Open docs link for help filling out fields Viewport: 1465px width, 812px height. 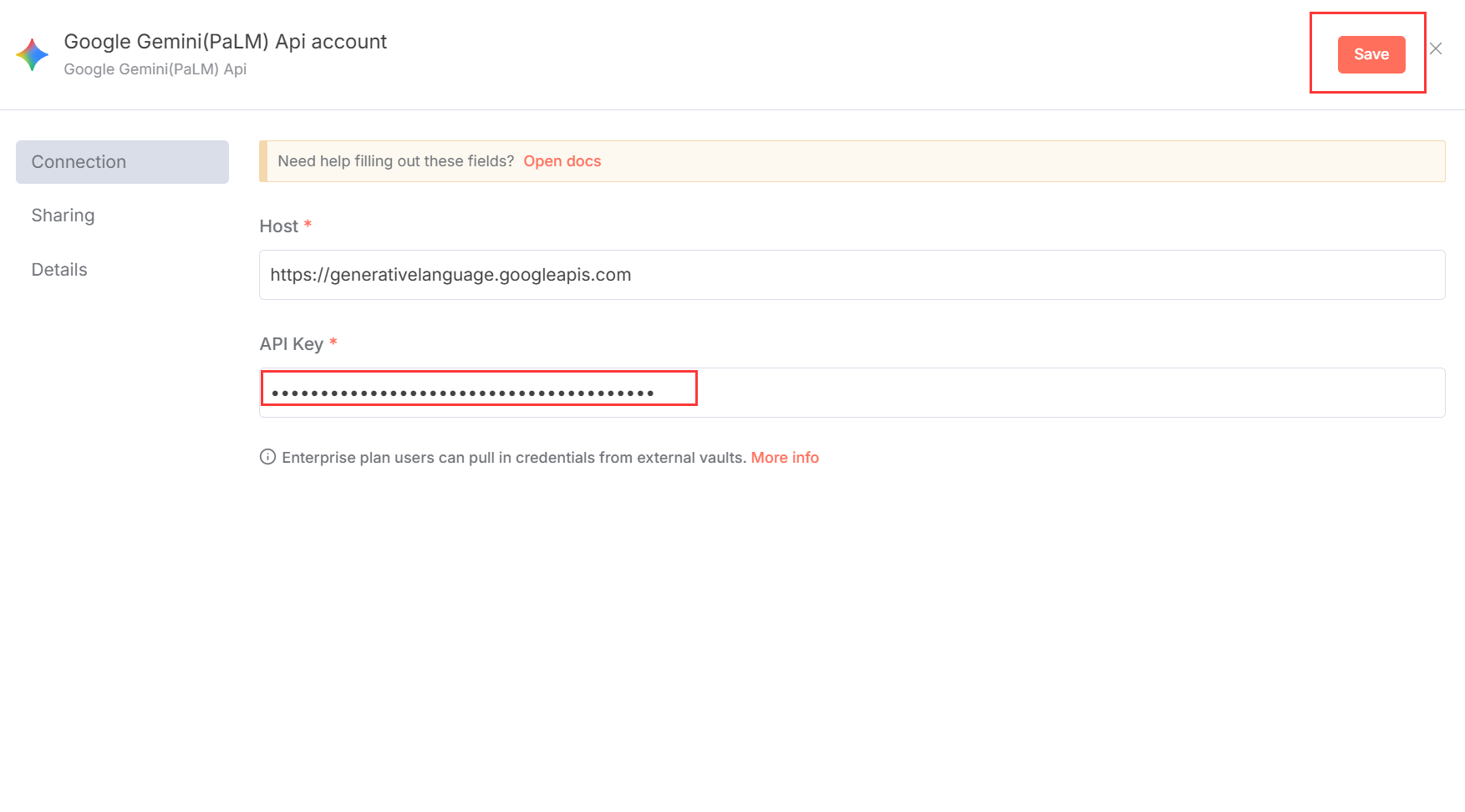click(x=562, y=161)
